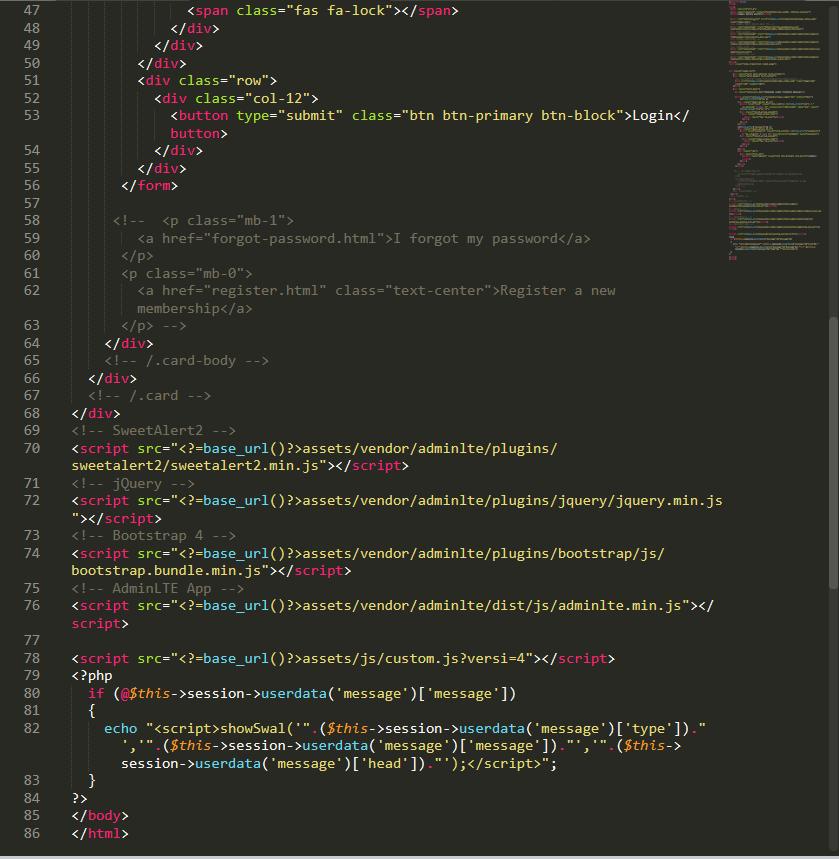Viewport: 839px width, 859px height.
Task: Click the closing curly brace on line 83
Action: coord(92,781)
